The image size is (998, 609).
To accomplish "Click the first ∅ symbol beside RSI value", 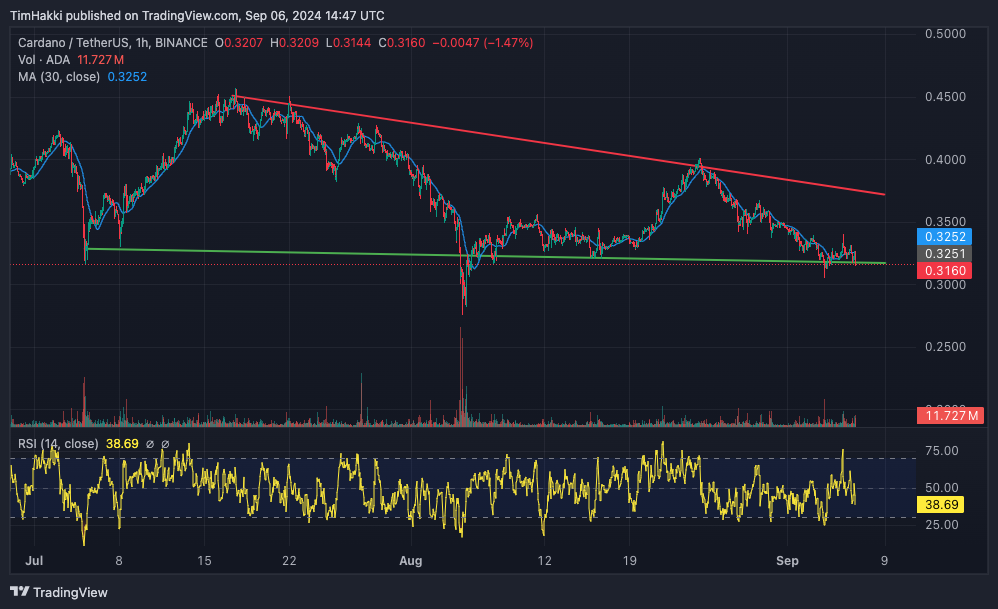I will 150,444.
